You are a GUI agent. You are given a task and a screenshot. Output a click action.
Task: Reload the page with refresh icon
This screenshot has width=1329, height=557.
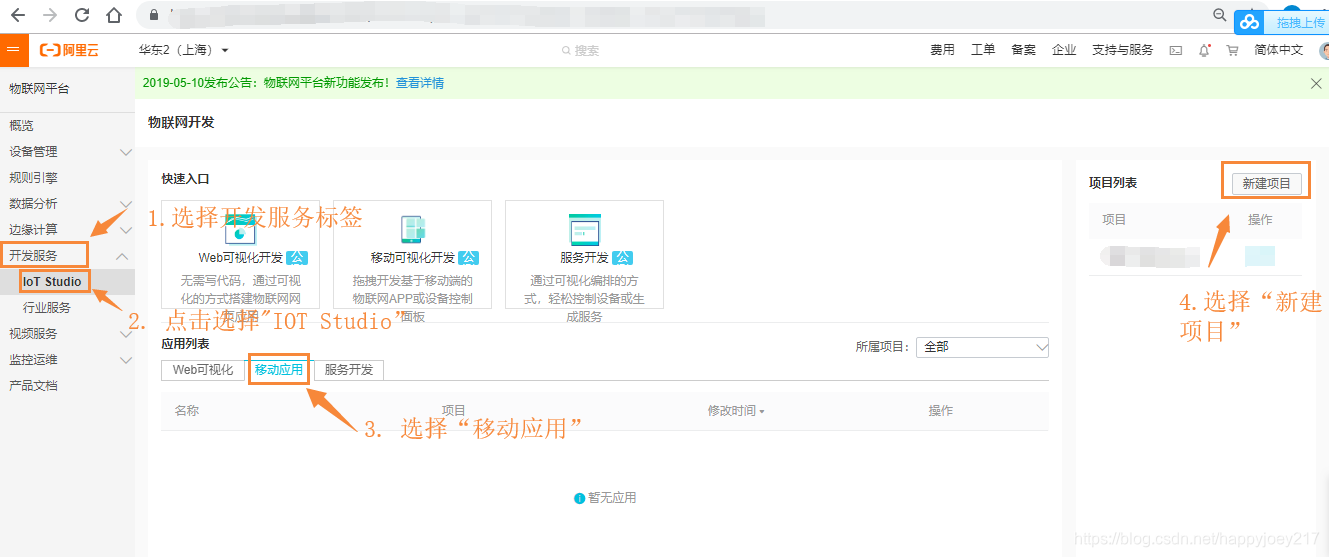pos(82,16)
